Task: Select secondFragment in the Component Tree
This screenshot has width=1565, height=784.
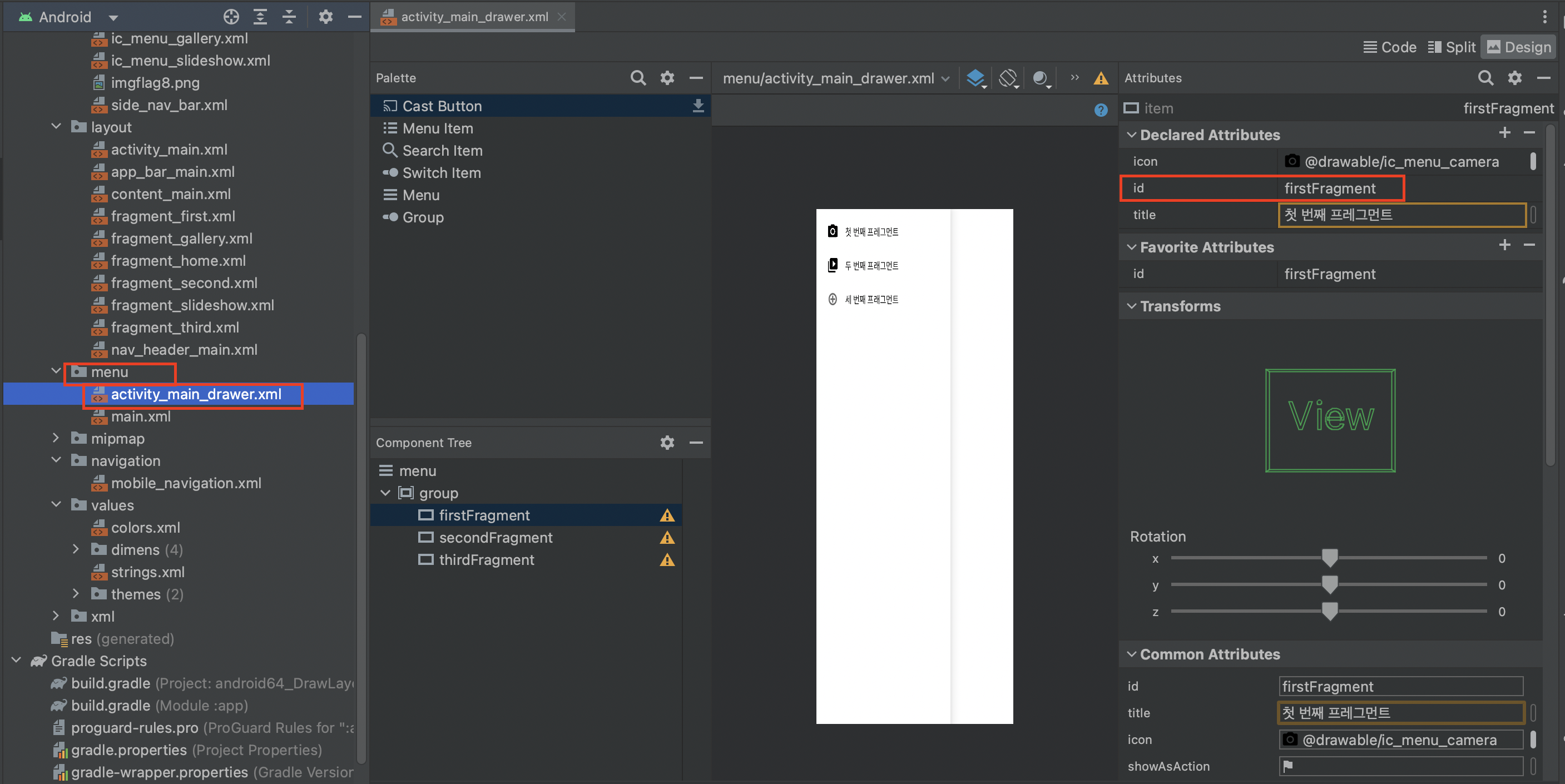Action: point(495,538)
